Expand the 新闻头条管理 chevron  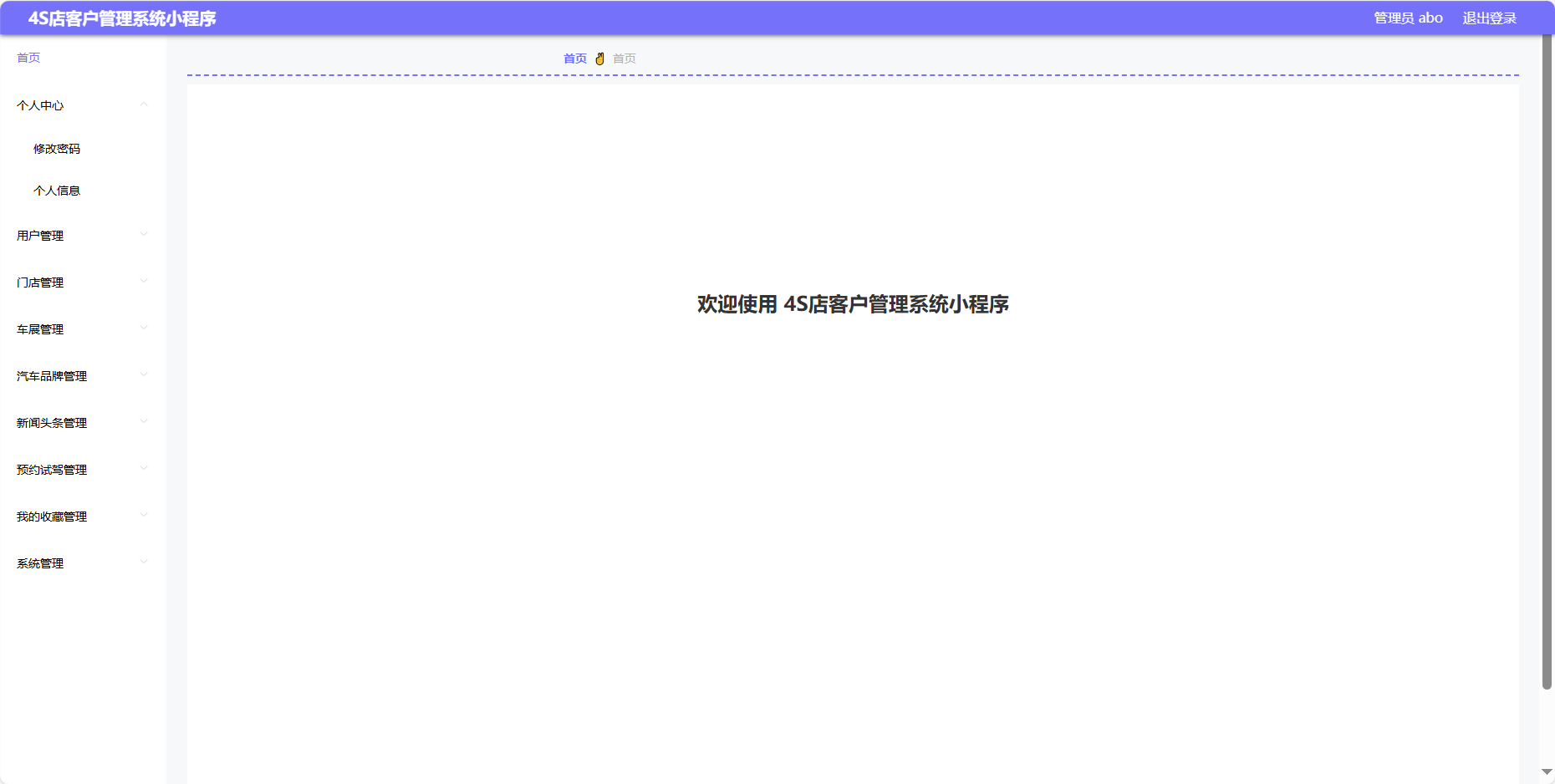(x=144, y=421)
